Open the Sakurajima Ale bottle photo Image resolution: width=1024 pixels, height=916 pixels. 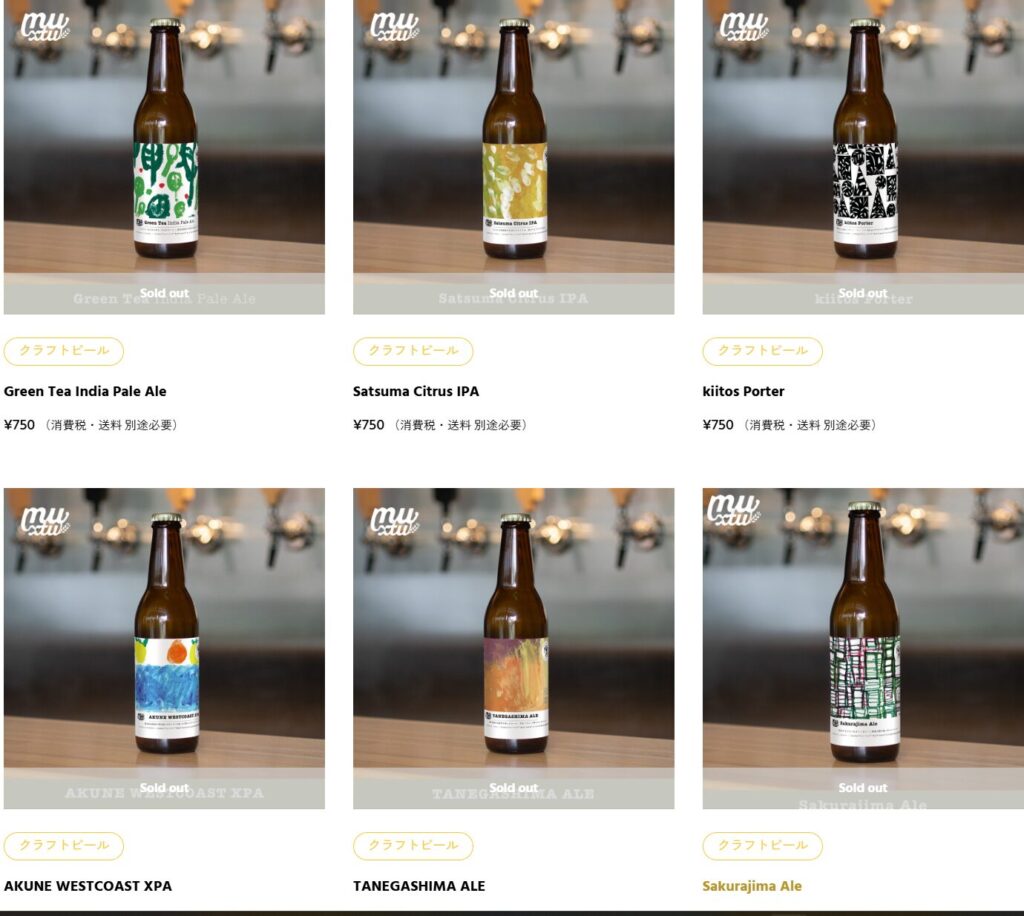point(863,648)
